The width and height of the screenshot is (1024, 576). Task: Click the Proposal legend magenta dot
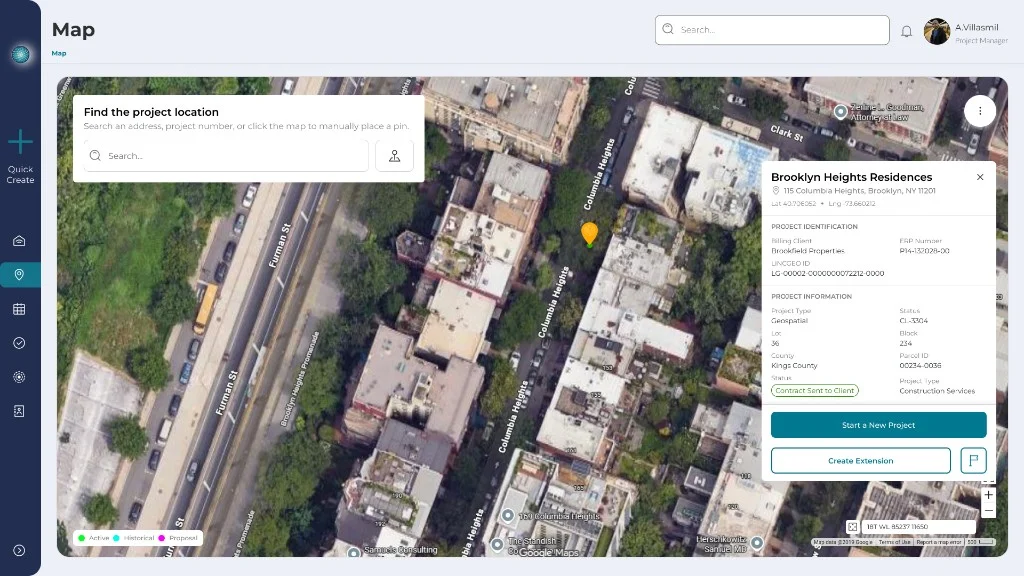tap(161, 538)
